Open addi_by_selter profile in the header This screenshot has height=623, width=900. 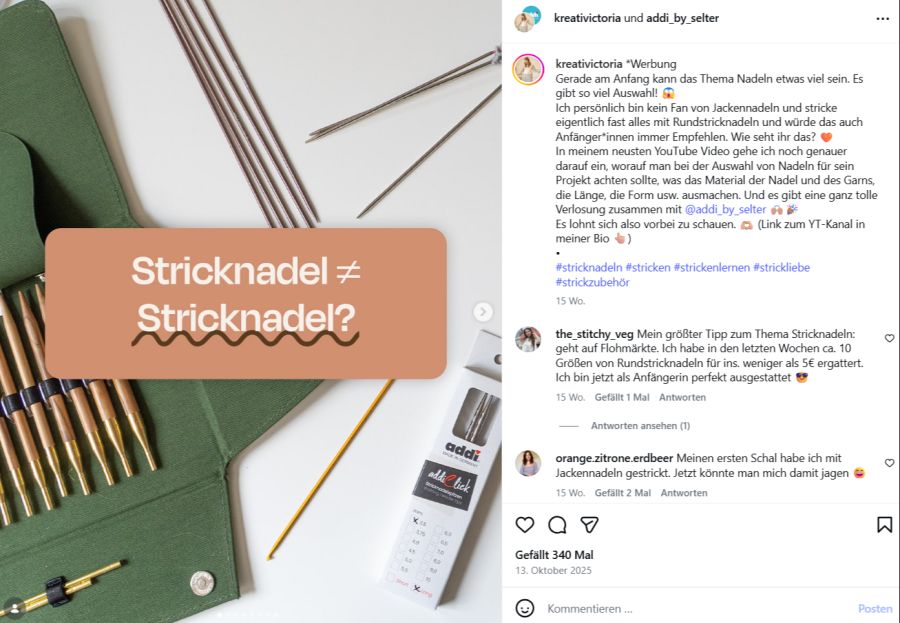point(682,18)
